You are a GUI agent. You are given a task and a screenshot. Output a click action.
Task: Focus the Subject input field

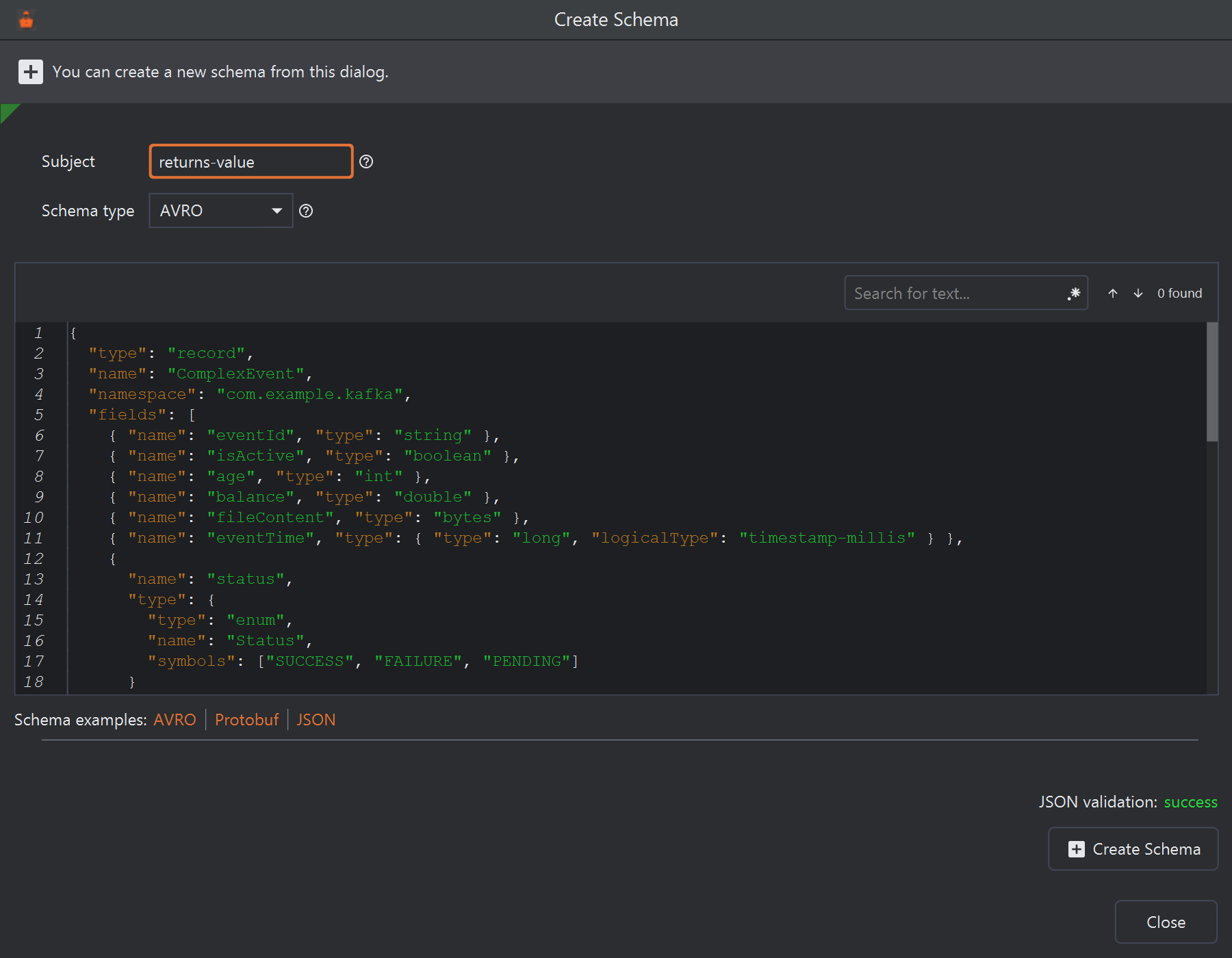tap(251, 161)
